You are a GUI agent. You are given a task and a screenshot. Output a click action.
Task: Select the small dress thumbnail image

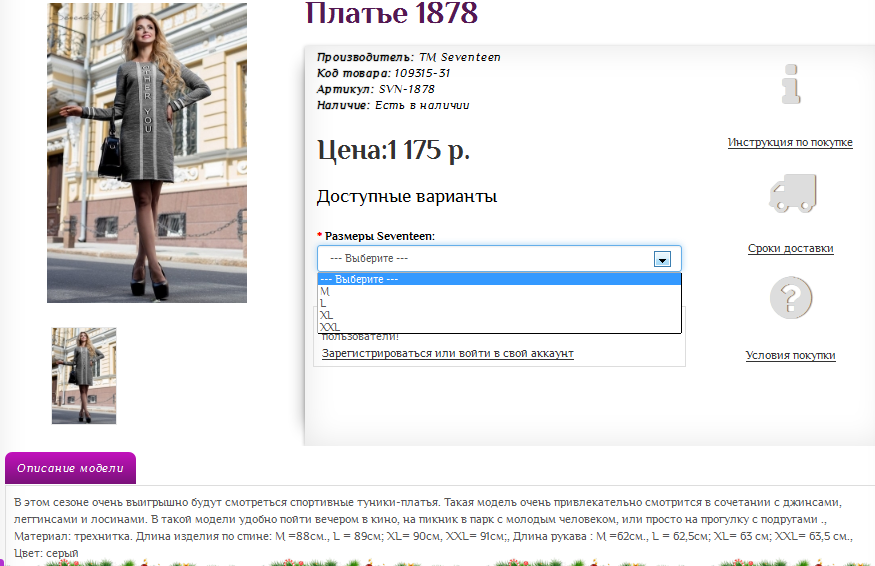84,376
